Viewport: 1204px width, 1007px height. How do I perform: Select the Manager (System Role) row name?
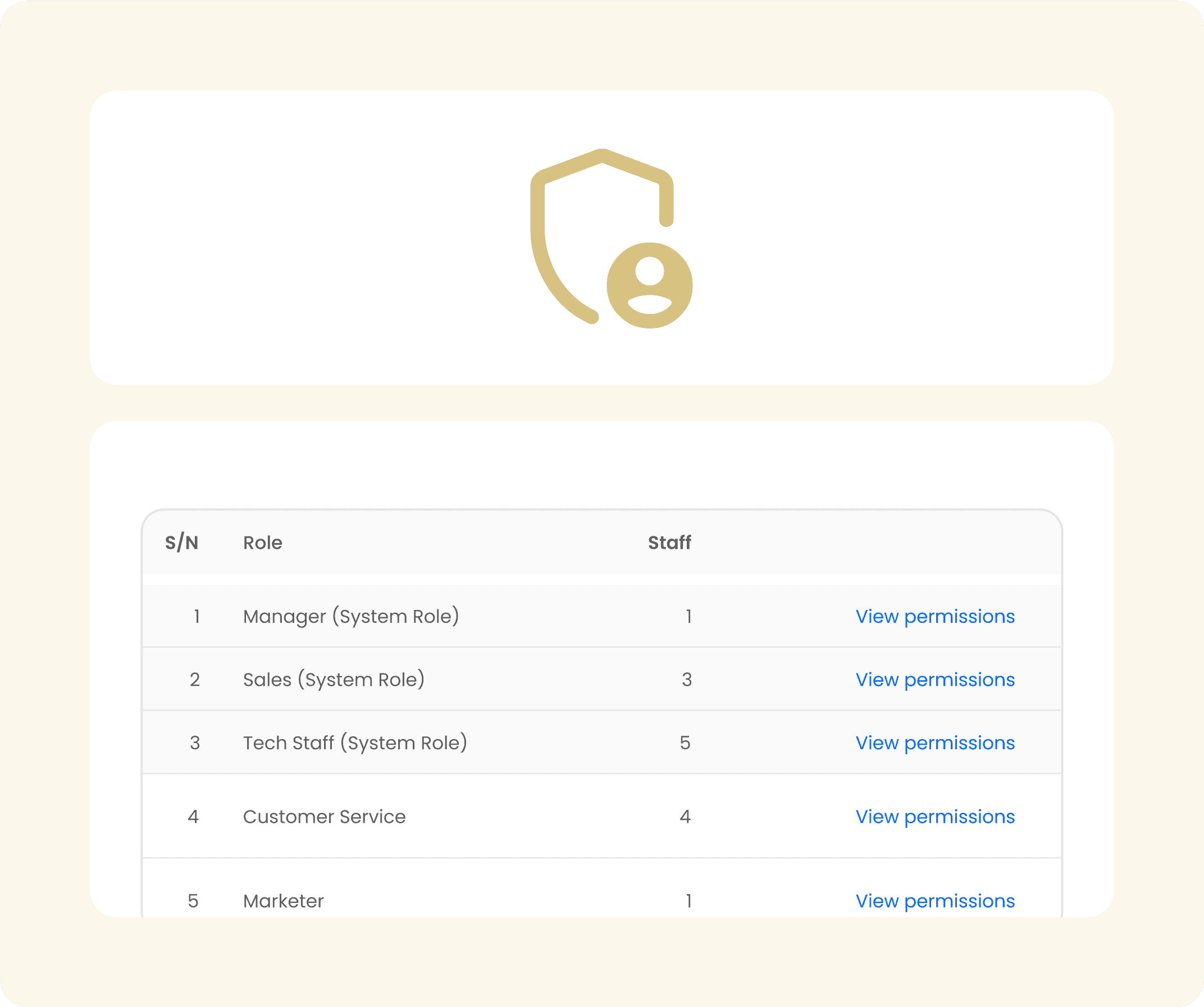[351, 617]
